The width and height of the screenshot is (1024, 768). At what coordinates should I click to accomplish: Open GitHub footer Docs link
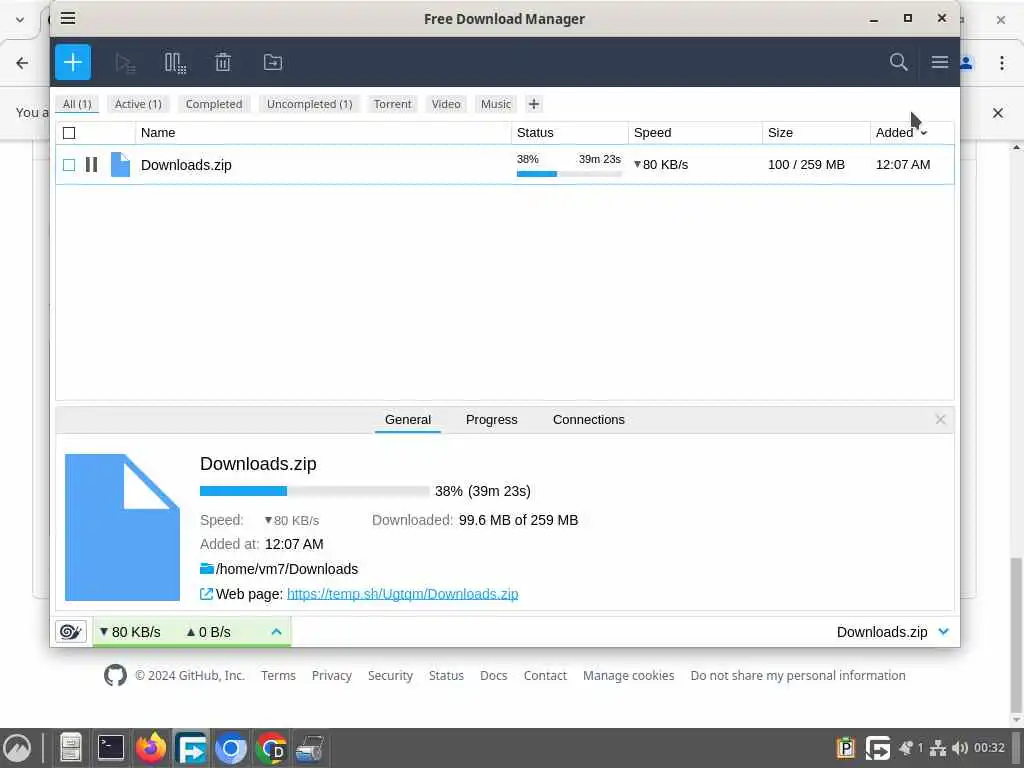point(494,675)
